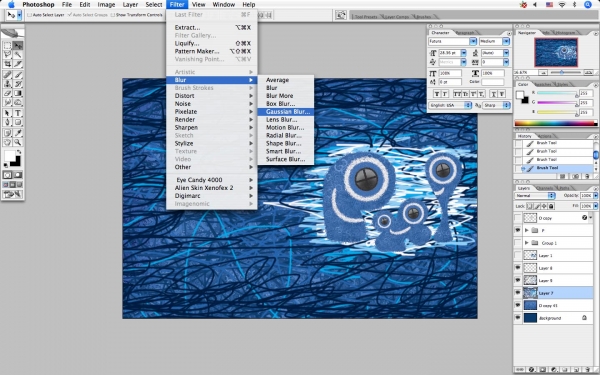The width and height of the screenshot is (600, 375).
Task: Select Layer 8 in Layers panel
Action: click(x=554, y=268)
